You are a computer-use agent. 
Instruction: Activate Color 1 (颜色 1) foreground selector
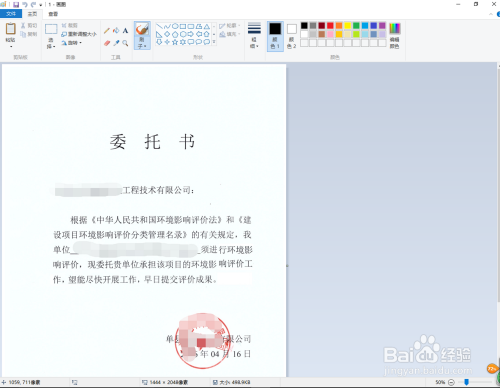click(x=275, y=36)
